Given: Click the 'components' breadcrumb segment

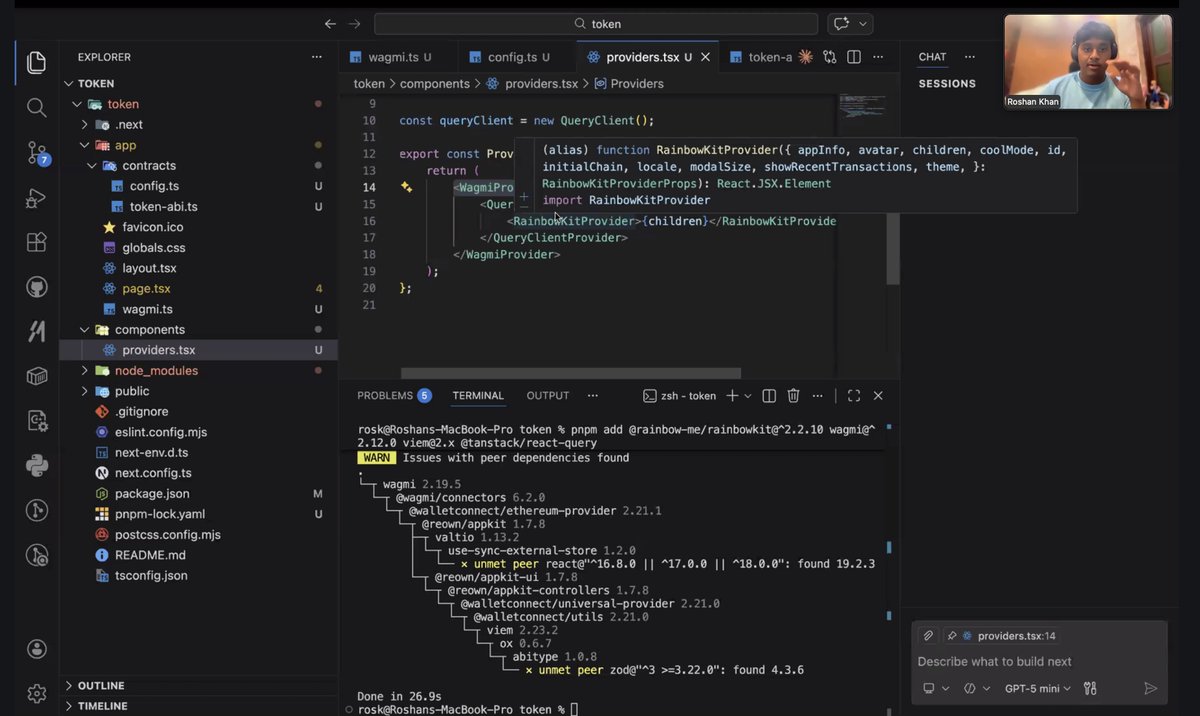Looking at the screenshot, I should pyautogui.click(x=435, y=84).
